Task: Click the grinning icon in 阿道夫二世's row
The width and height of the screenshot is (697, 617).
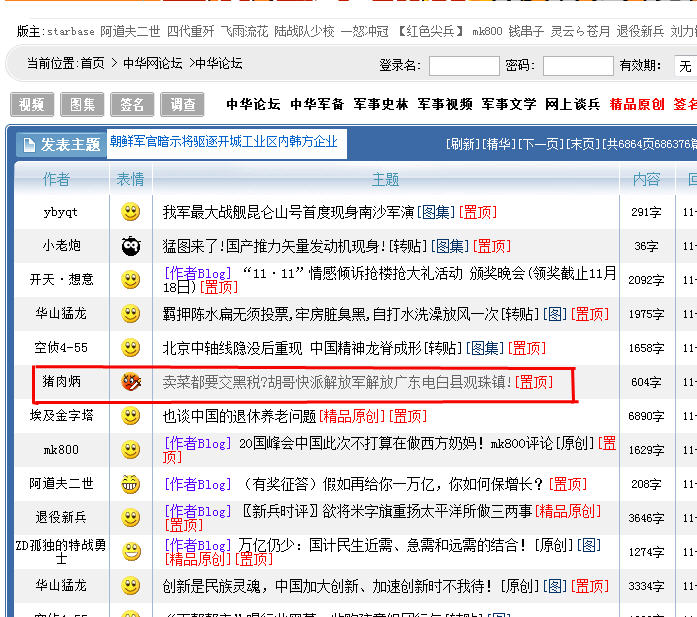Action: tap(130, 484)
